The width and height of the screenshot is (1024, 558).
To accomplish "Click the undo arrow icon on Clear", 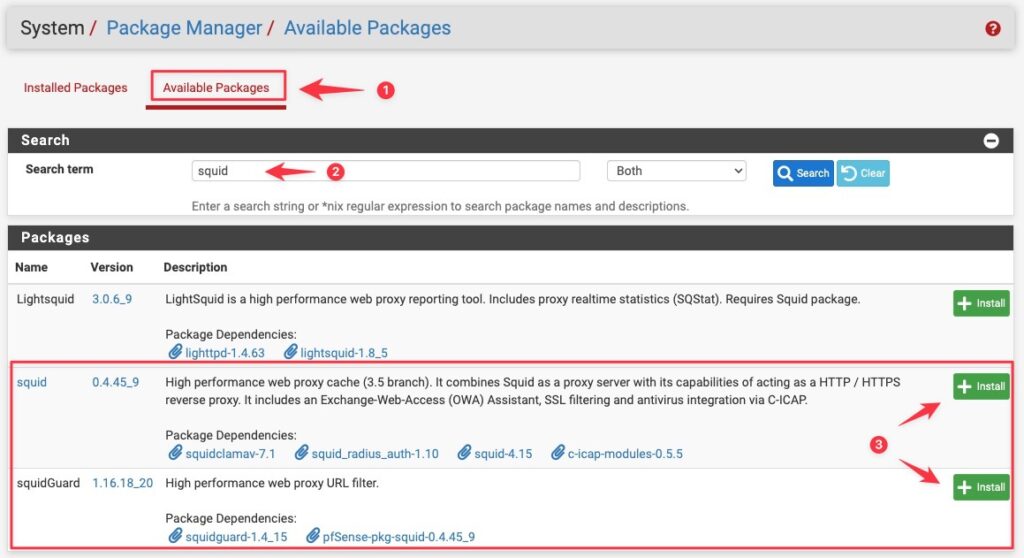I will [848, 172].
